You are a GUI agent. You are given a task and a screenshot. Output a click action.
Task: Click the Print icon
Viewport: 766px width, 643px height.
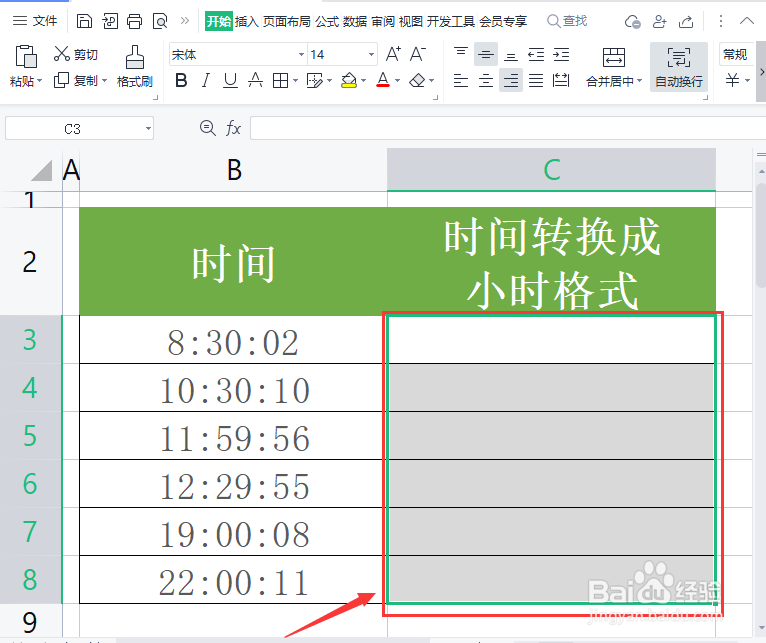pos(134,21)
